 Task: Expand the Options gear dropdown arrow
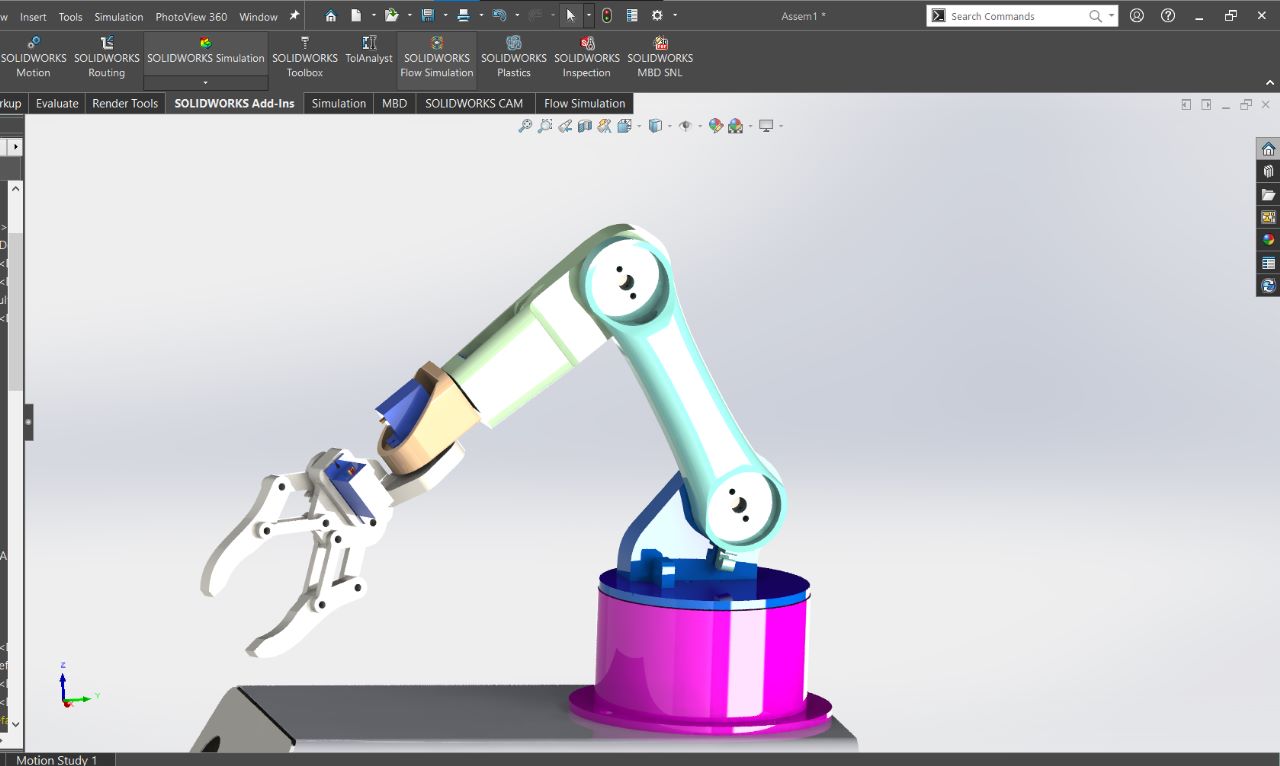675,16
